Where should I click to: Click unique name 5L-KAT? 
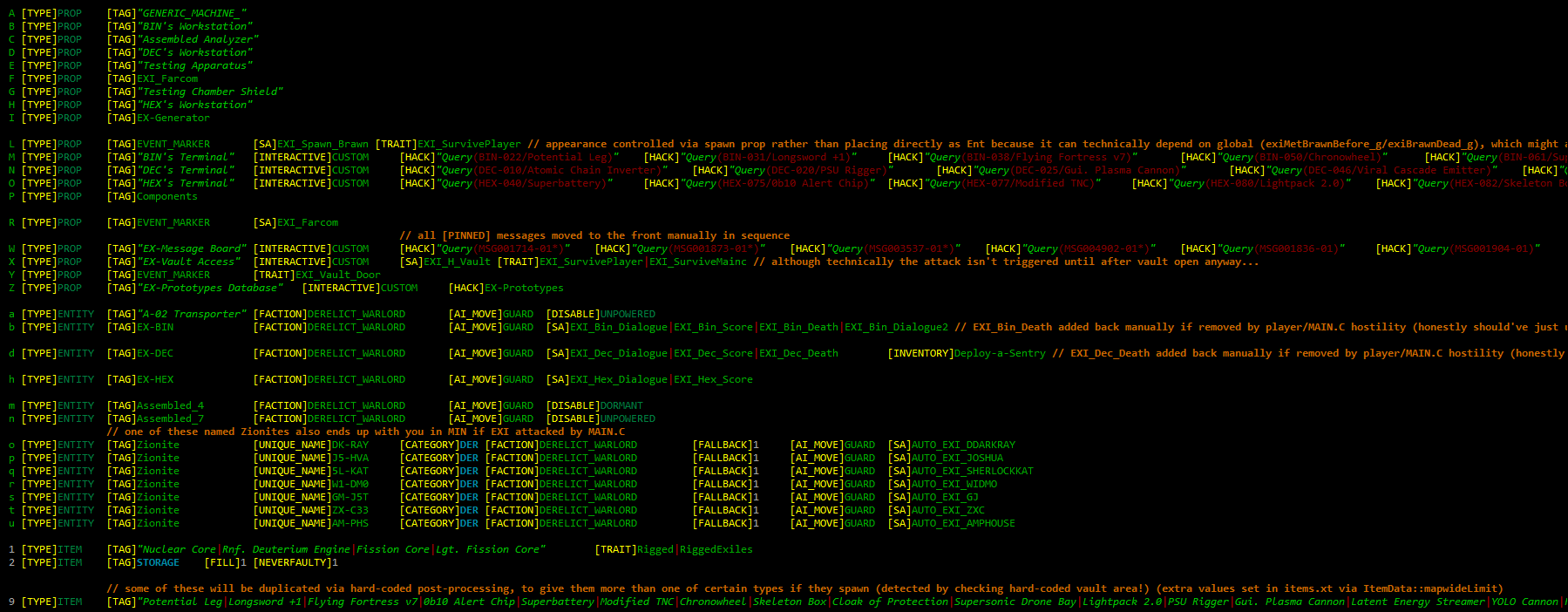coord(350,471)
